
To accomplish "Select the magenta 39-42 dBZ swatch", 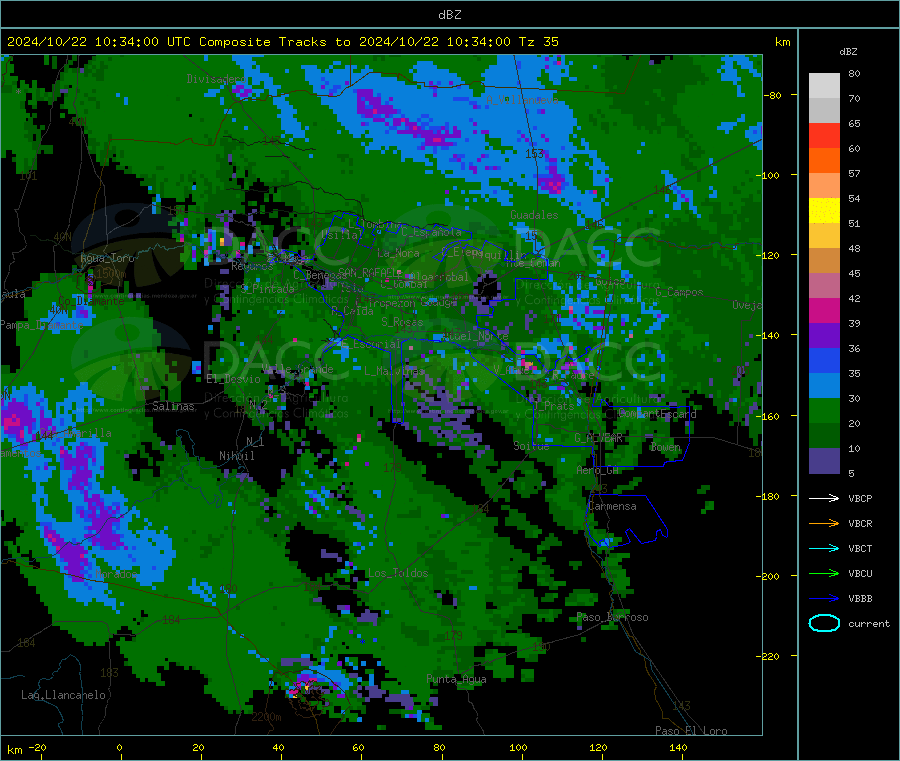I will click(x=824, y=311).
